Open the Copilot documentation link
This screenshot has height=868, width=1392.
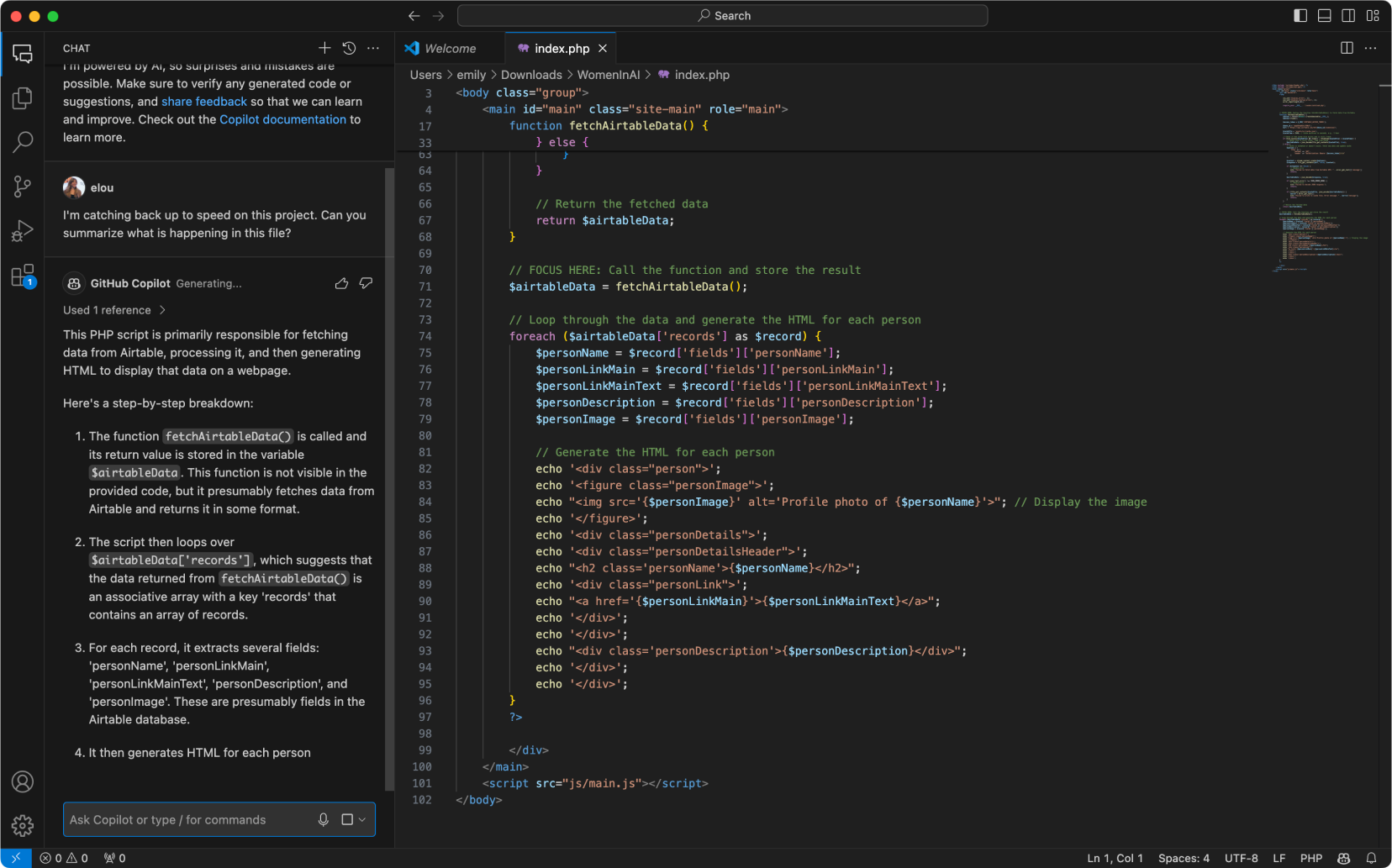282,119
